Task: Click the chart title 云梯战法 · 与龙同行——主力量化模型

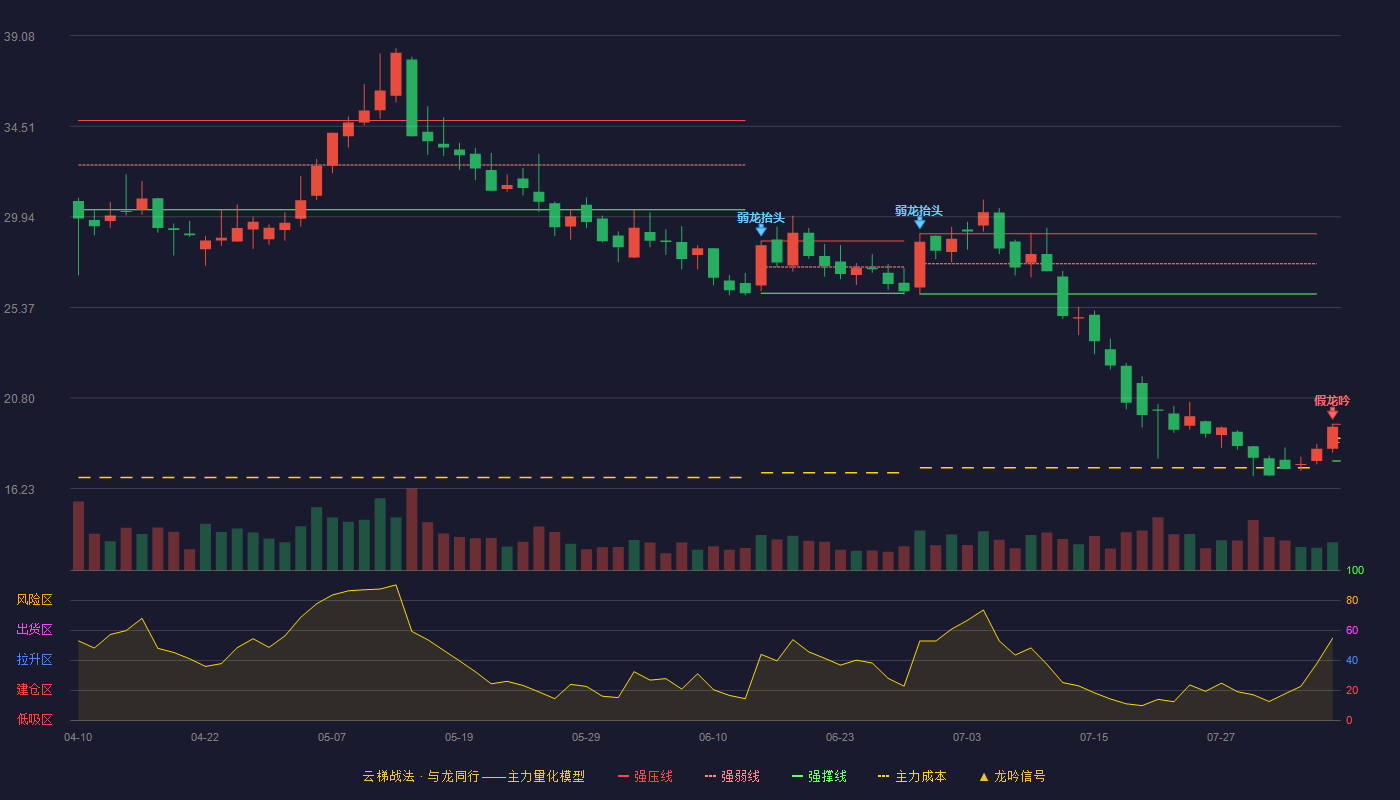Action: pos(473,776)
